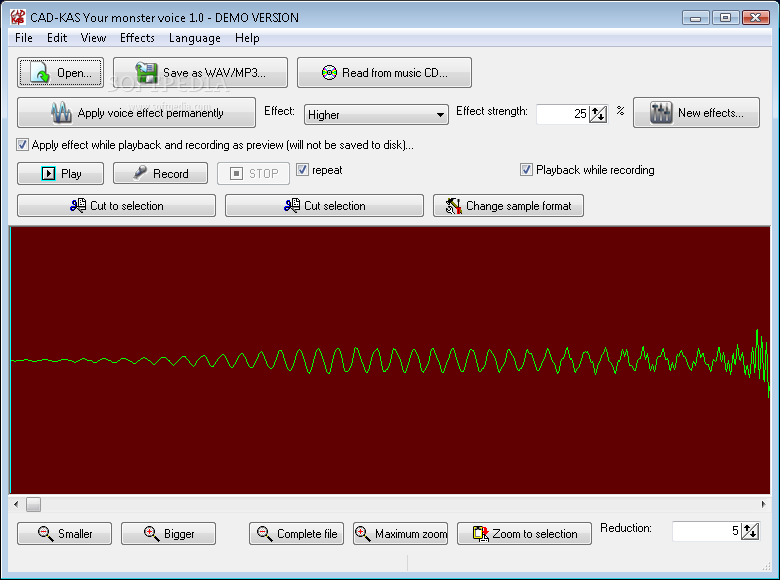Click the horizontal scrollbar thumb
Screen dimensions: 780x580
coord(33,504)
